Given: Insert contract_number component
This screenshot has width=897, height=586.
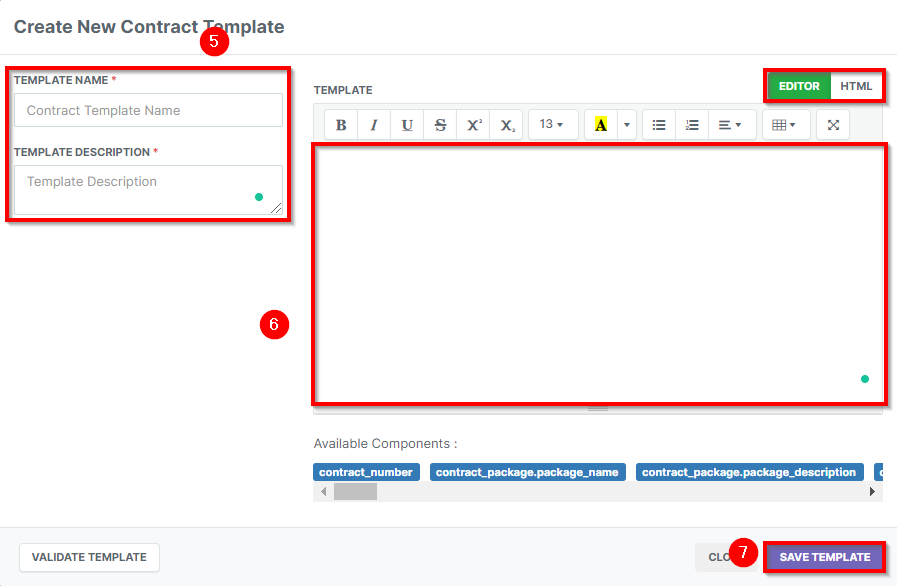Looking at the screenshot, I should (x=366, y=472).
